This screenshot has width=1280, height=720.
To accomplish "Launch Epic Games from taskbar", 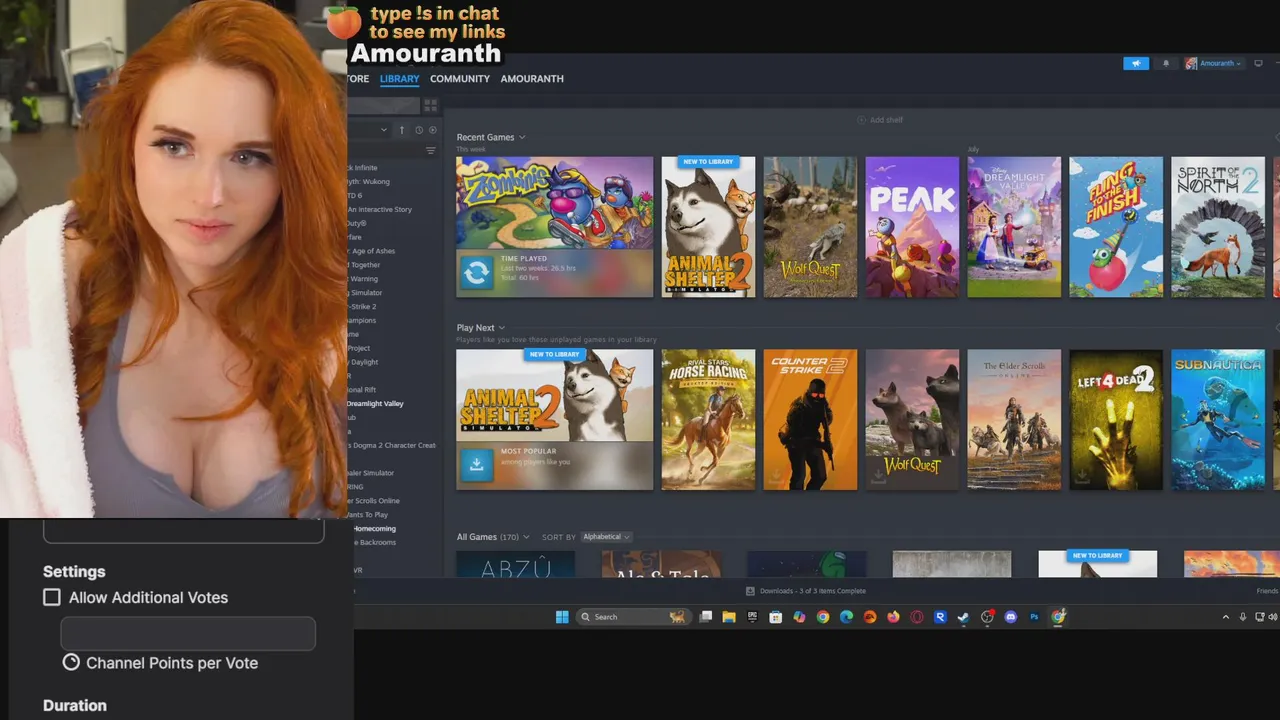I will point(752,617).
